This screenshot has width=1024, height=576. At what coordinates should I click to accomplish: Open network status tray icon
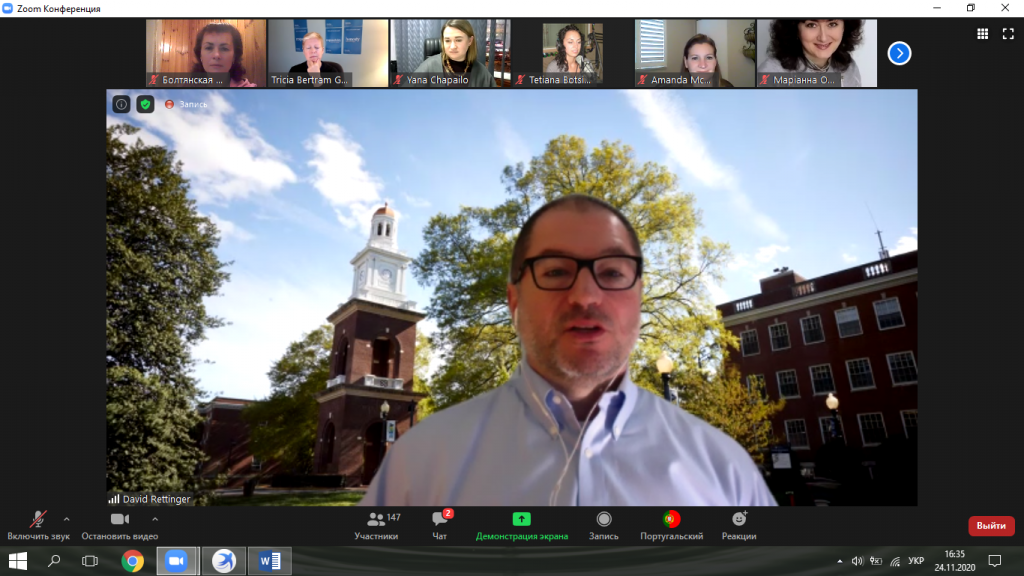tap(895, 561)
